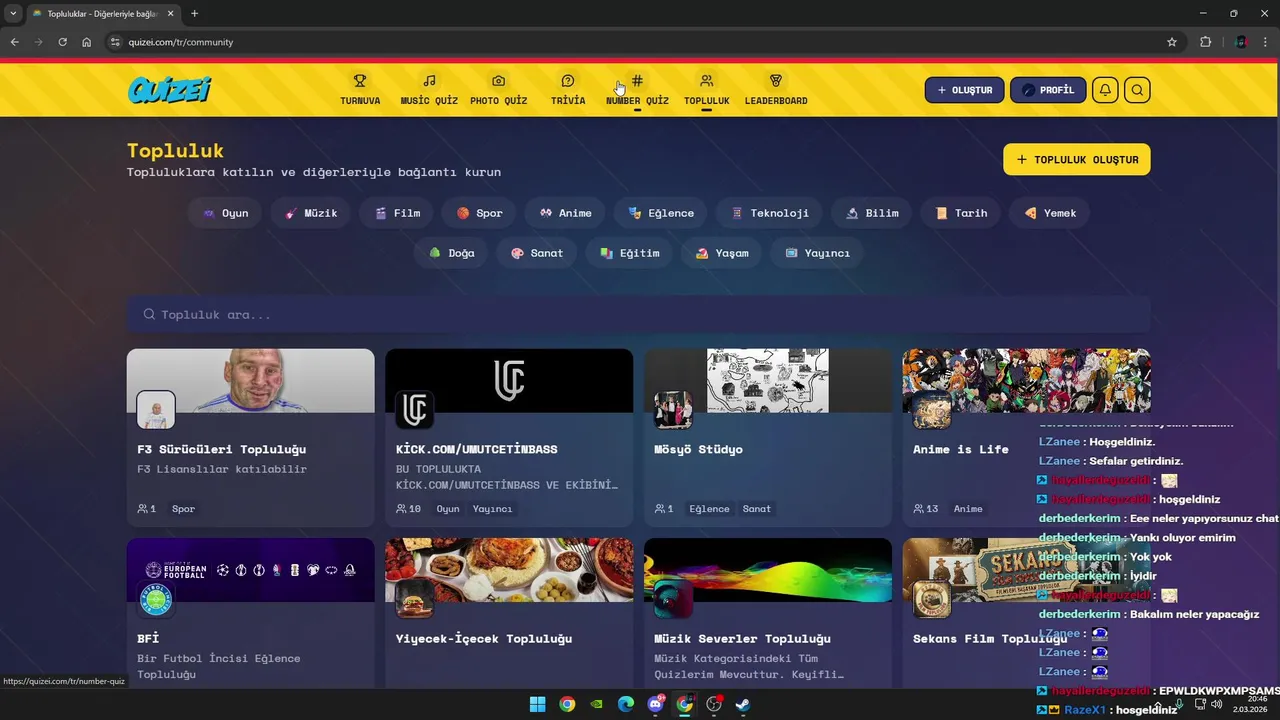Click the KİCK.COM/UMUTCETİNBASS avatar logo
Screen dimensions: 1280x720
[414, 410]
